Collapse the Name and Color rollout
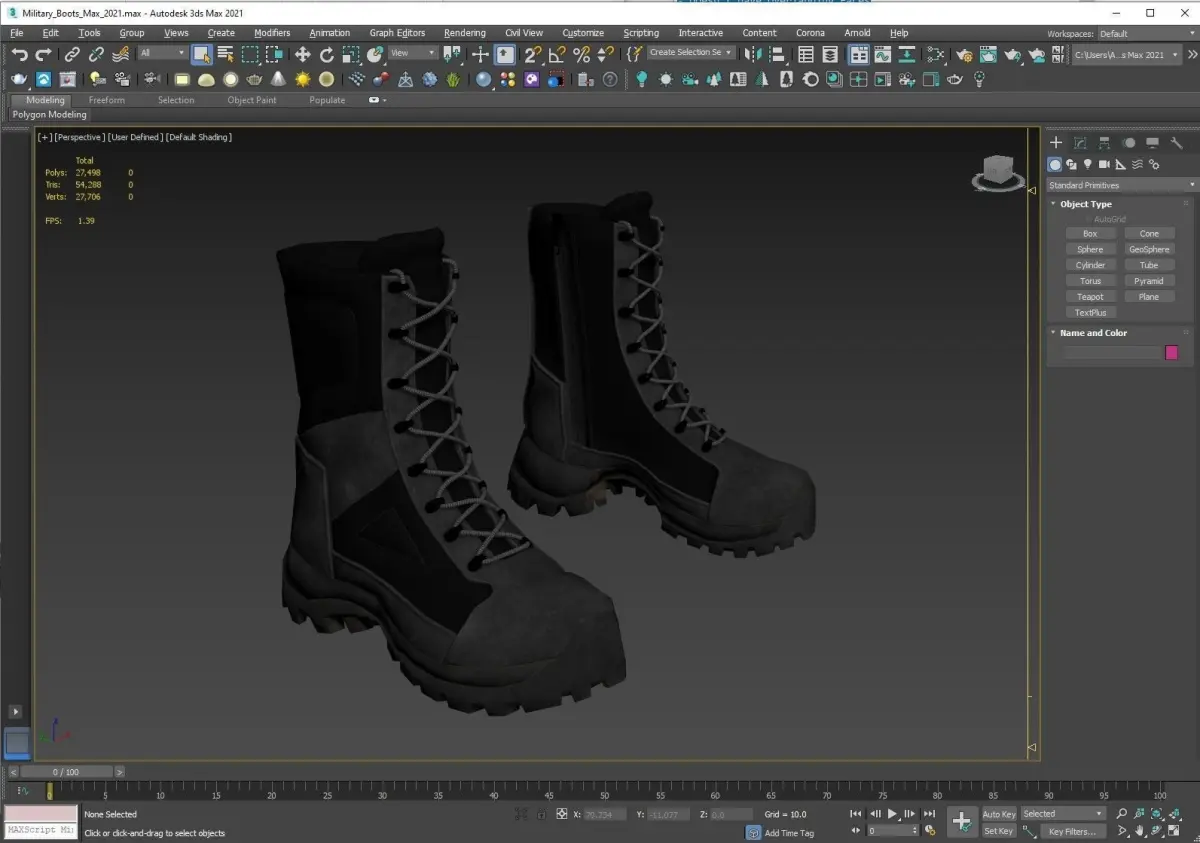 tap(1093, 333)
